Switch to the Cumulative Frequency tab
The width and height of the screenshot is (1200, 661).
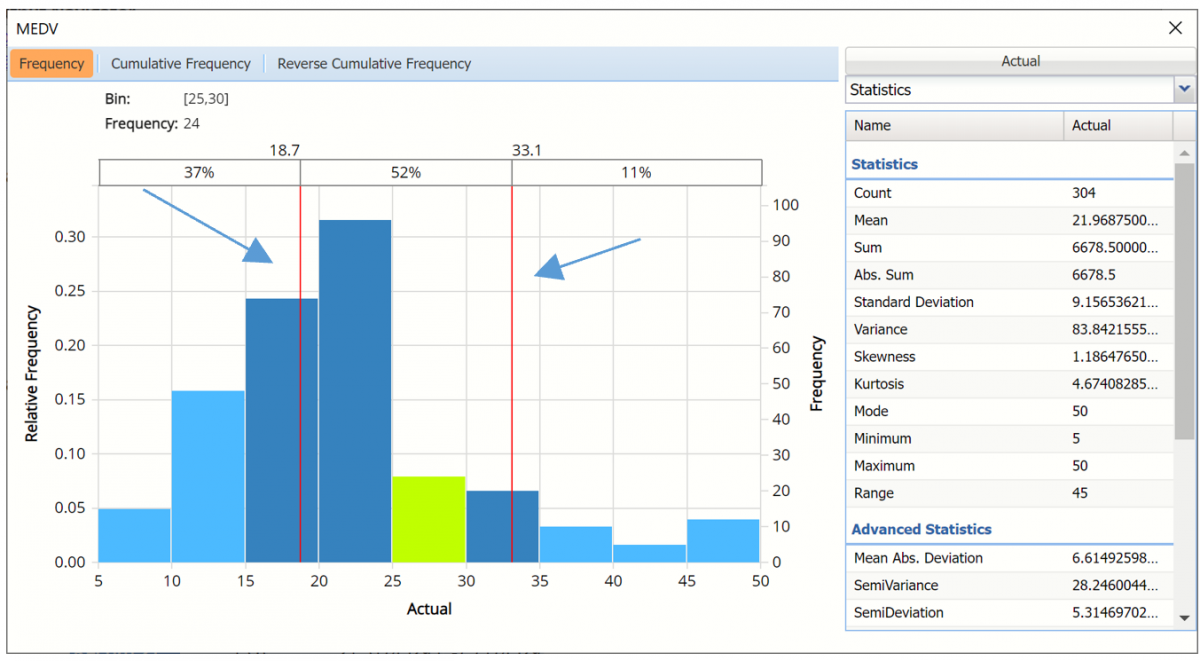point(180,64)
